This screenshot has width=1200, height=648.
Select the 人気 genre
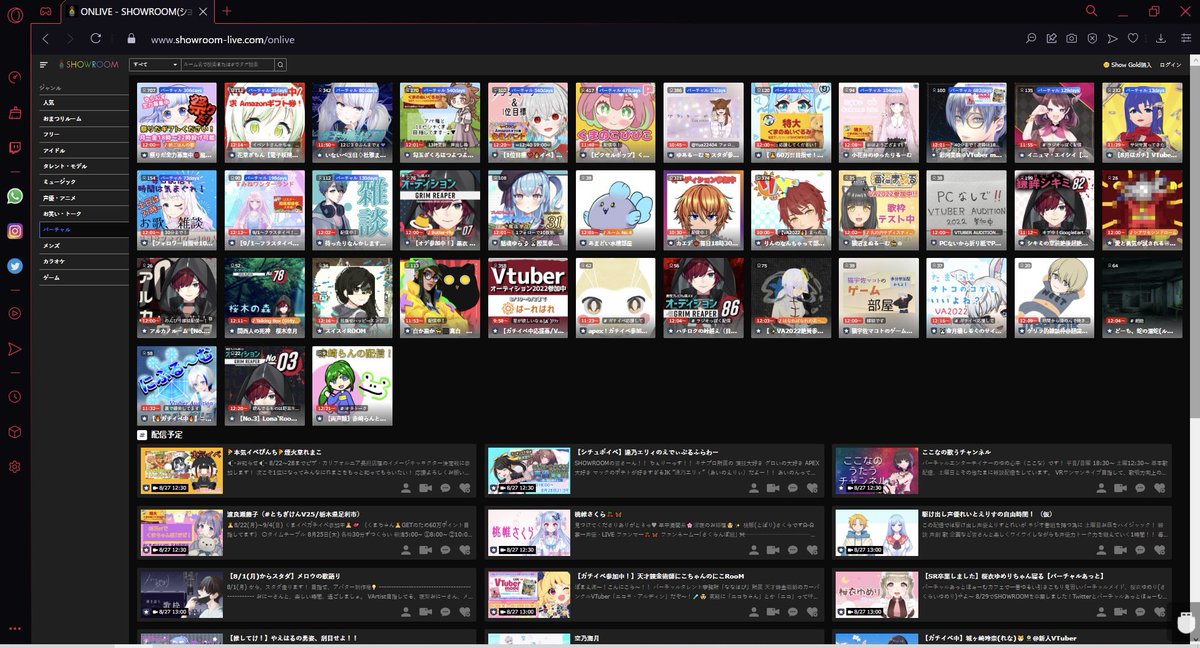click(x=83, y=102)
